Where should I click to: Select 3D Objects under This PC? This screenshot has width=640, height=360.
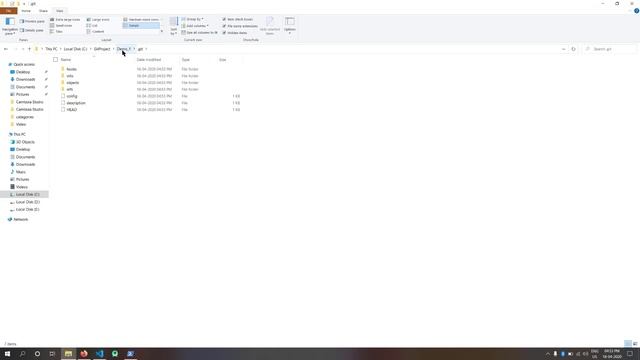(x=25, y=142)
